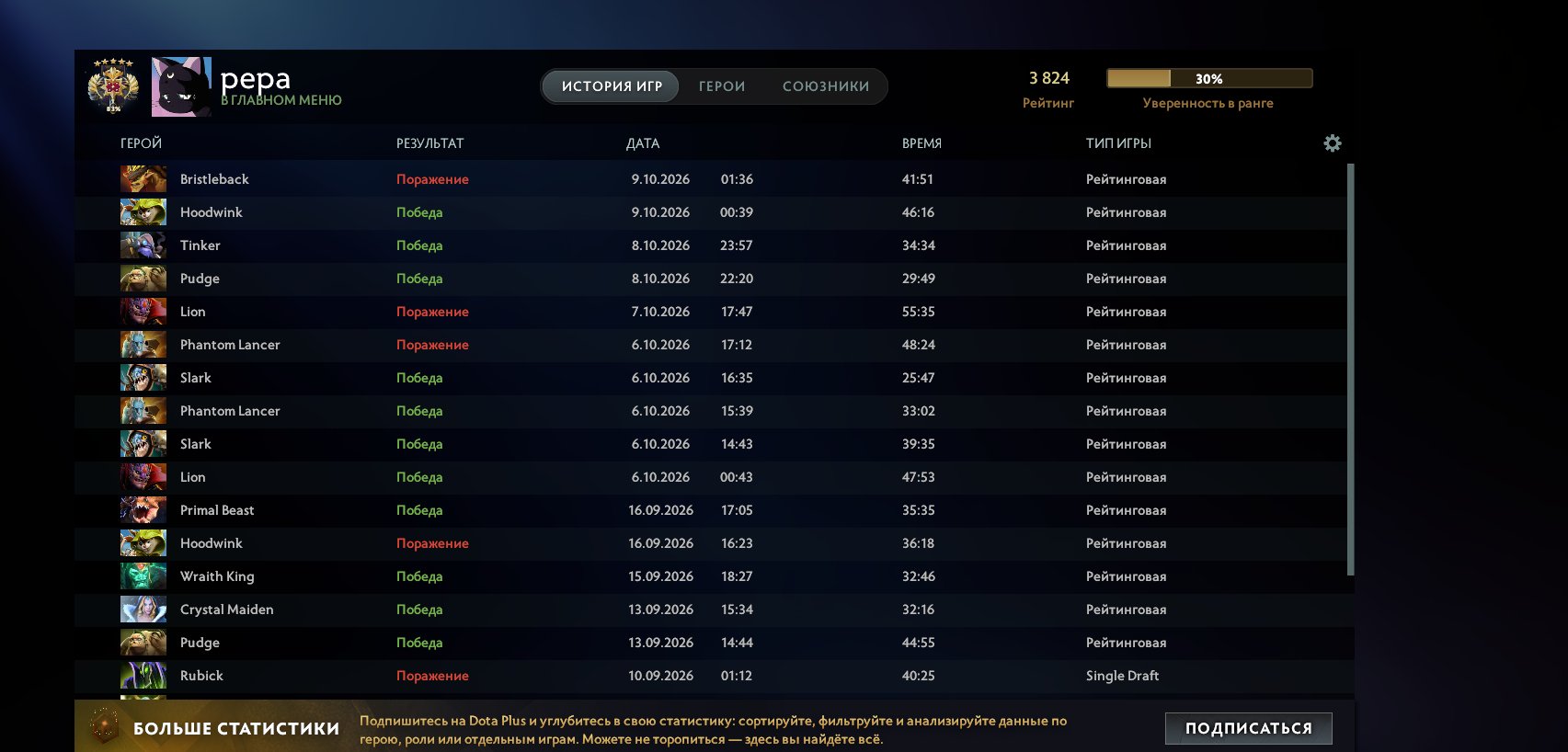Click the ПОДПИСАТЬСЯ button
This screenshot has width=1568, height=752.
[x=1248, y=728]
